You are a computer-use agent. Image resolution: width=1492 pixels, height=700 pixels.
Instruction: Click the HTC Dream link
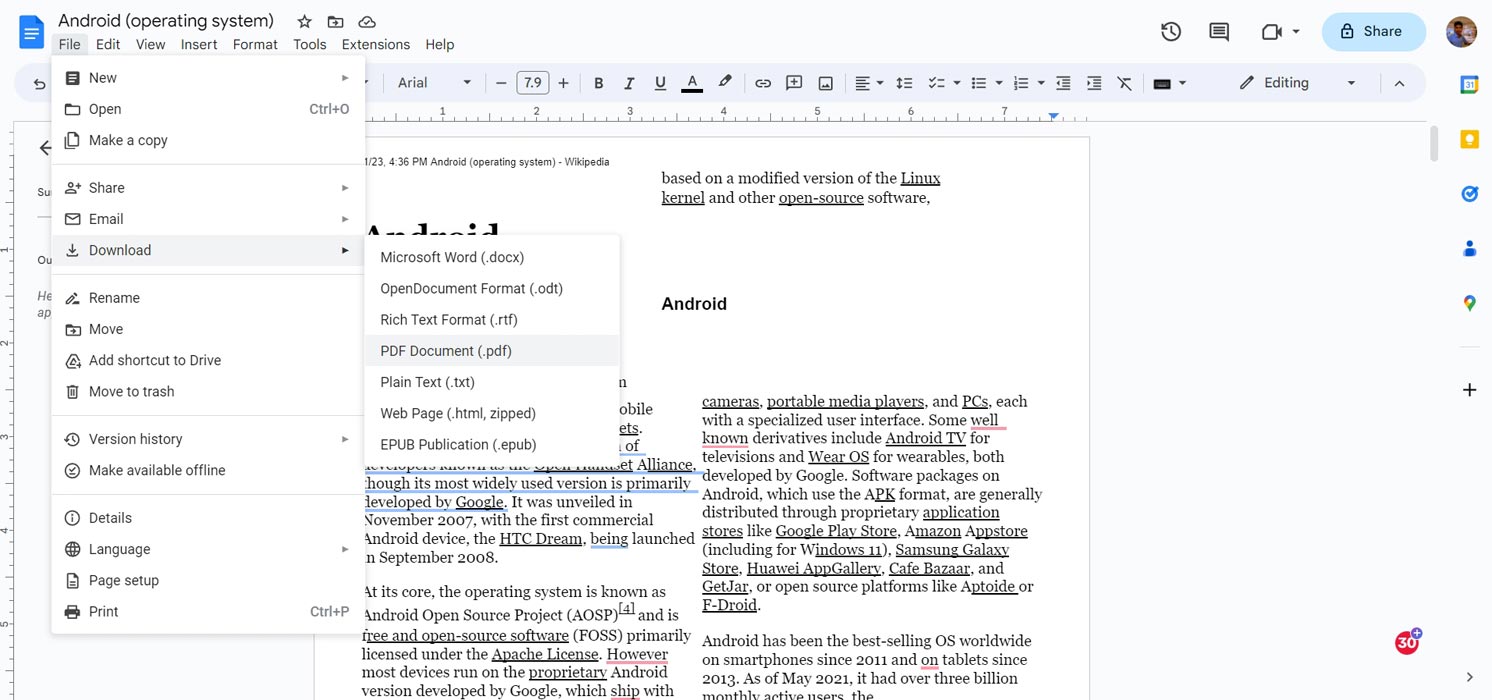(541, 538)
